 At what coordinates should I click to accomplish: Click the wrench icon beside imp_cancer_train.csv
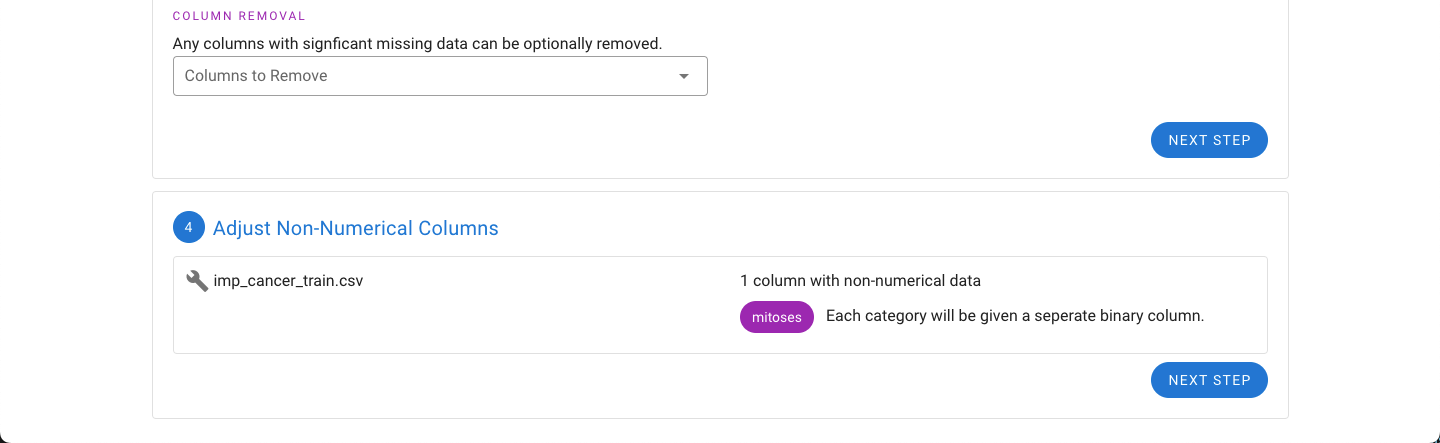coord(197,281)
